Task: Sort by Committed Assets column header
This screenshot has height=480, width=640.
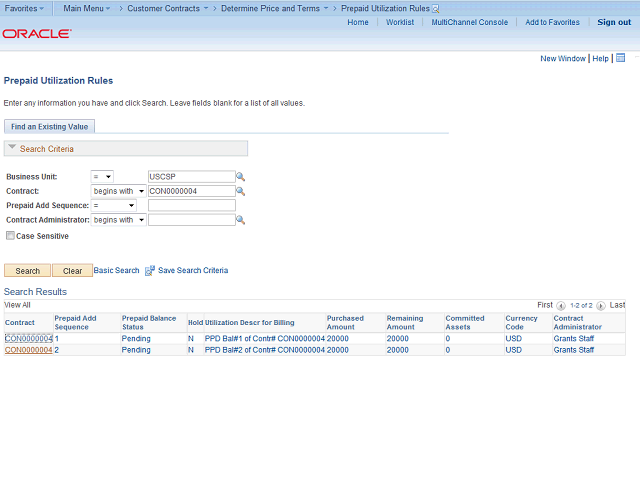Action: pyautogui.click(x=465, y=322)
